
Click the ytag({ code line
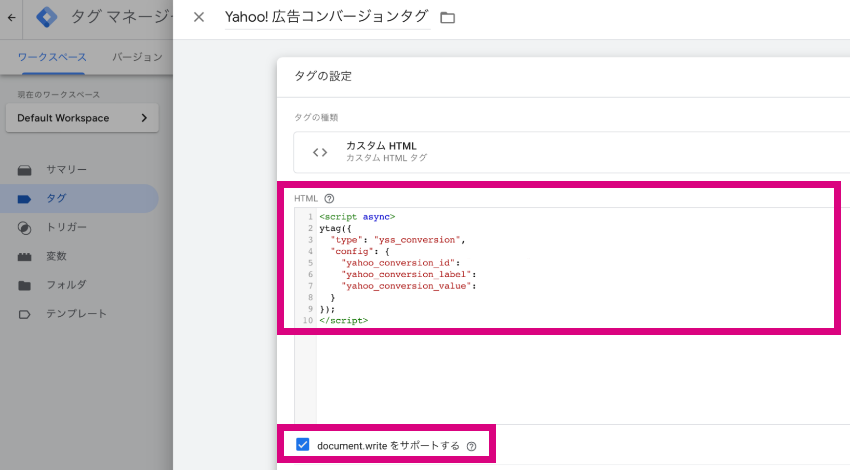click(x=336, y=228)
